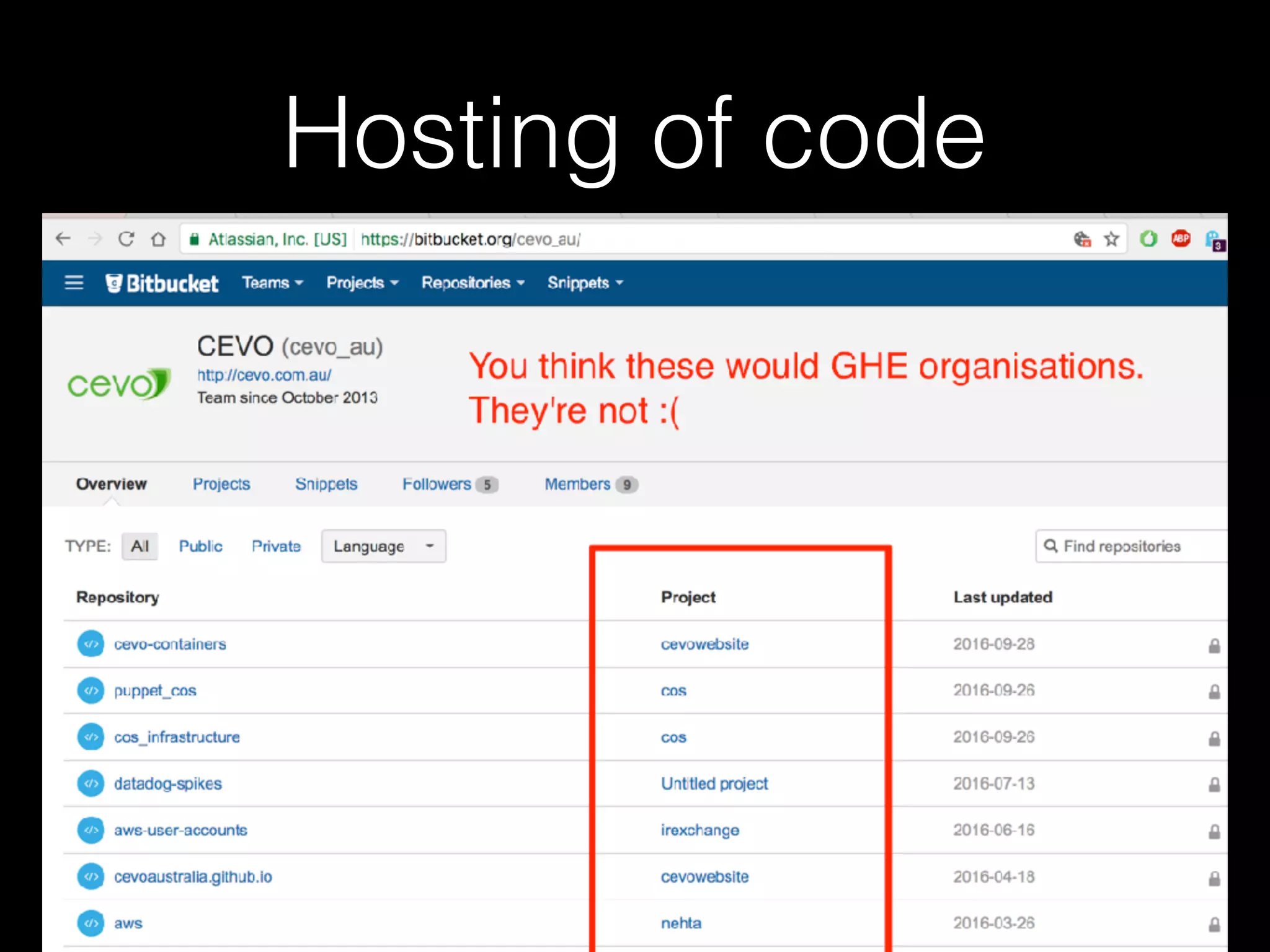Viewport: 1270px width, 952px height.
Task: Click the Find repositories search field
Action: click(x=1131, y=546)
